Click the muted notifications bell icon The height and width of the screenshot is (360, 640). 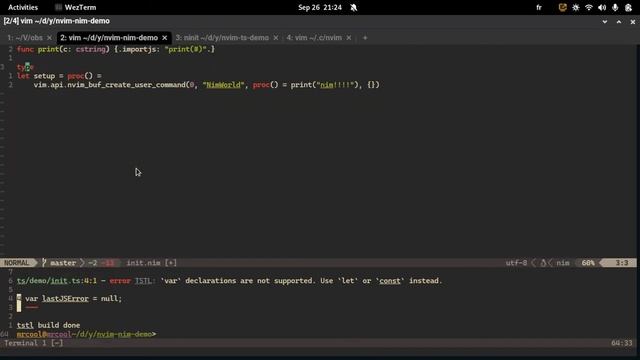point(353,7)
